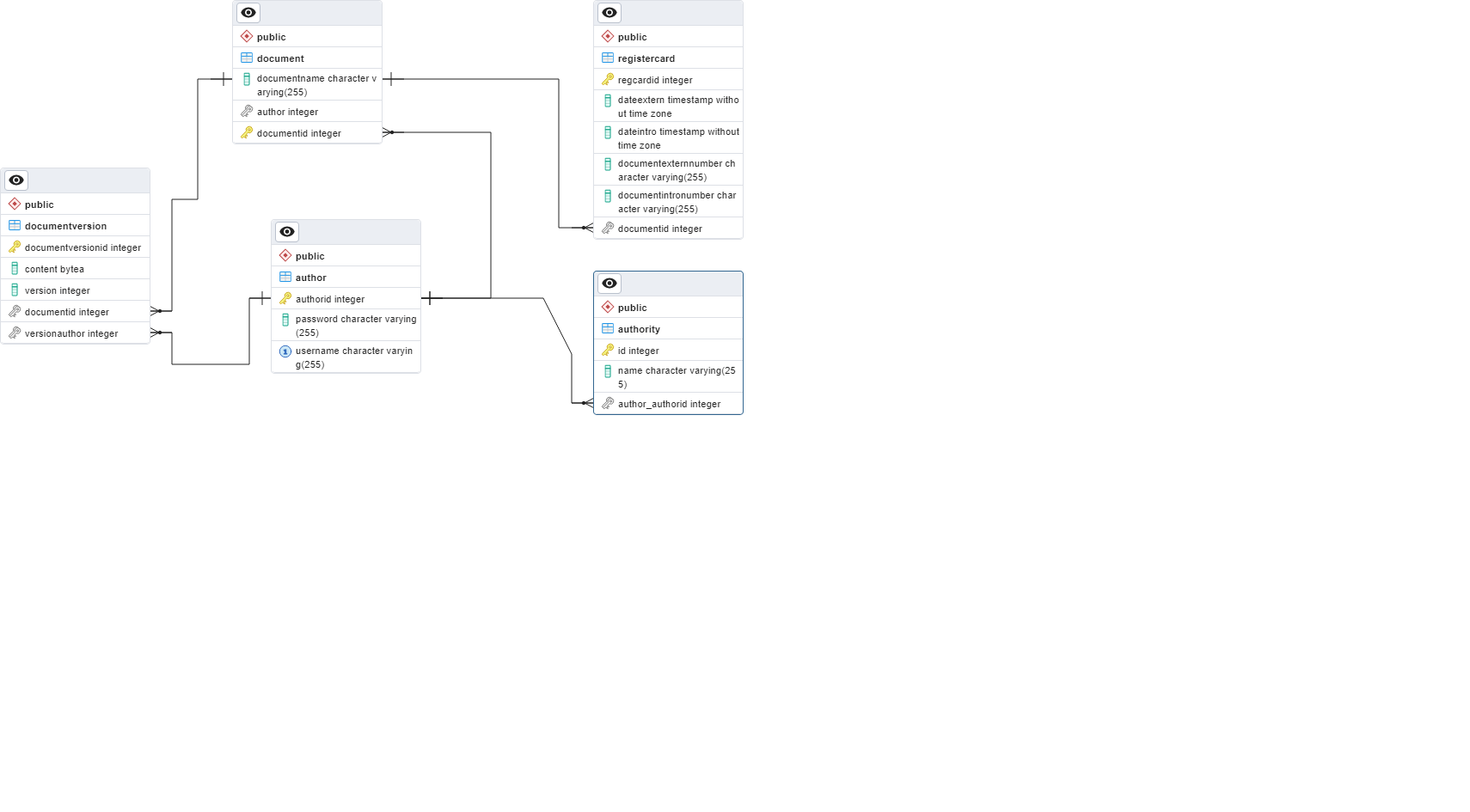
Task: Click the schema icon in documentversion table
Action: coord(15,204)
